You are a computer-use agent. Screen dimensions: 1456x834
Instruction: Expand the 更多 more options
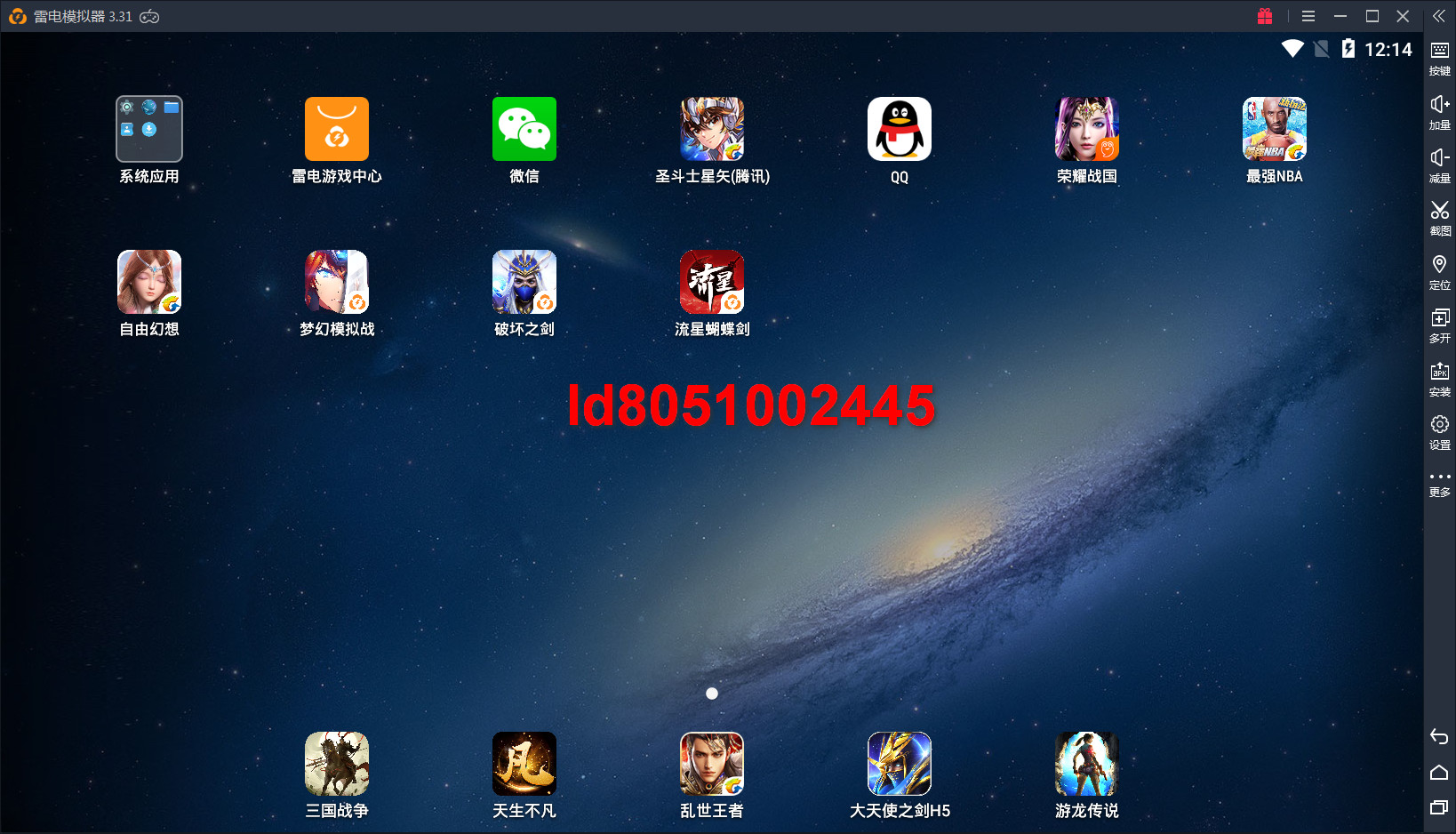click(1439, 483)
